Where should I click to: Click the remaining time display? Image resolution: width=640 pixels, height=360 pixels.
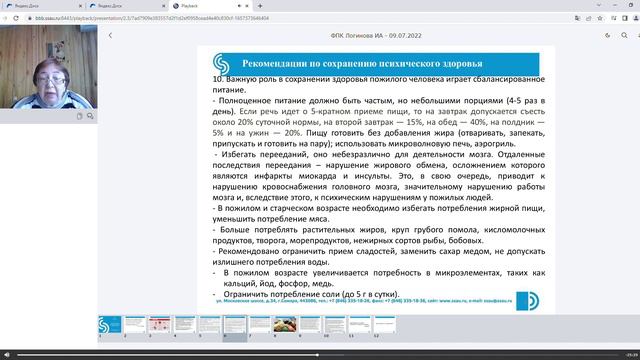pyautogui.click(x=632, y=355)
